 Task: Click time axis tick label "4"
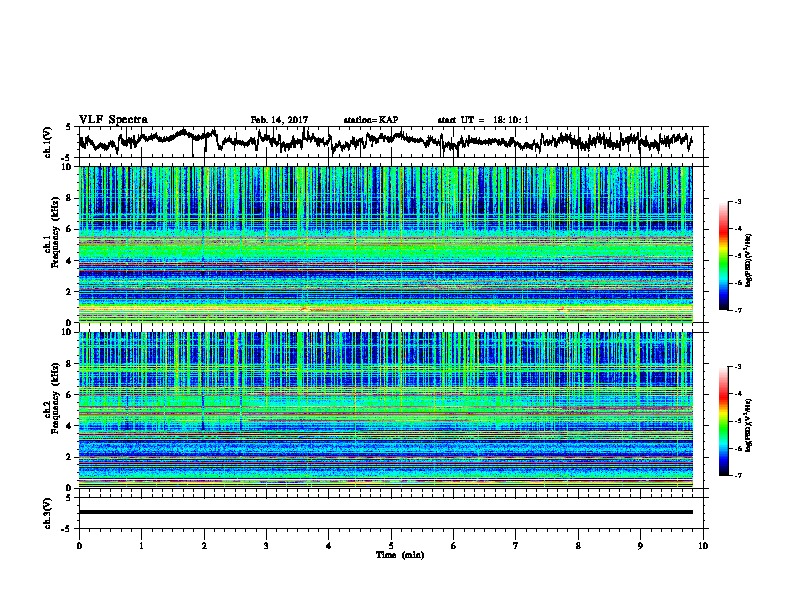tap(329, 546)
